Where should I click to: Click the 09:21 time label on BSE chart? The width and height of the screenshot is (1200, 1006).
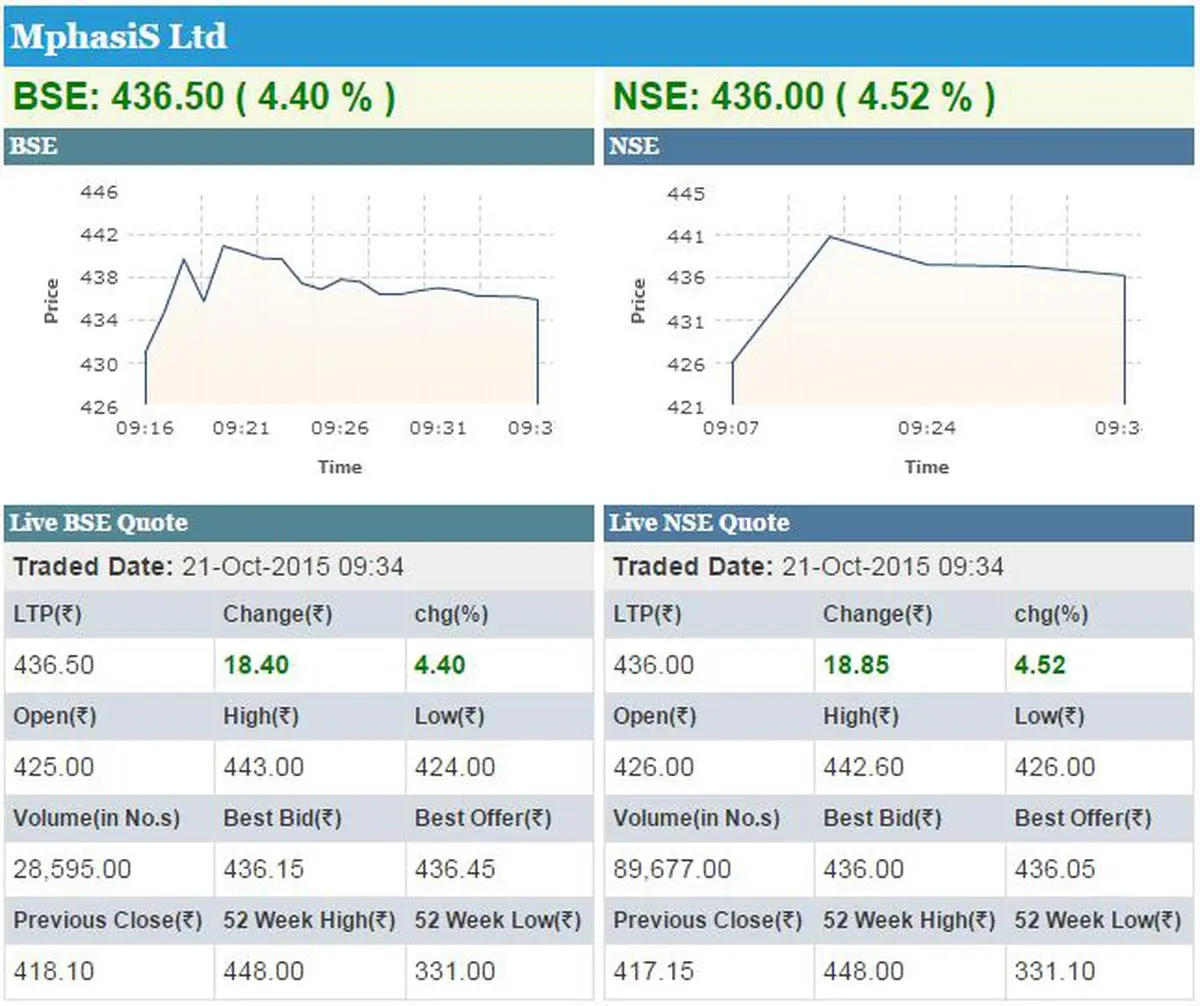click(x=241, y=429)
